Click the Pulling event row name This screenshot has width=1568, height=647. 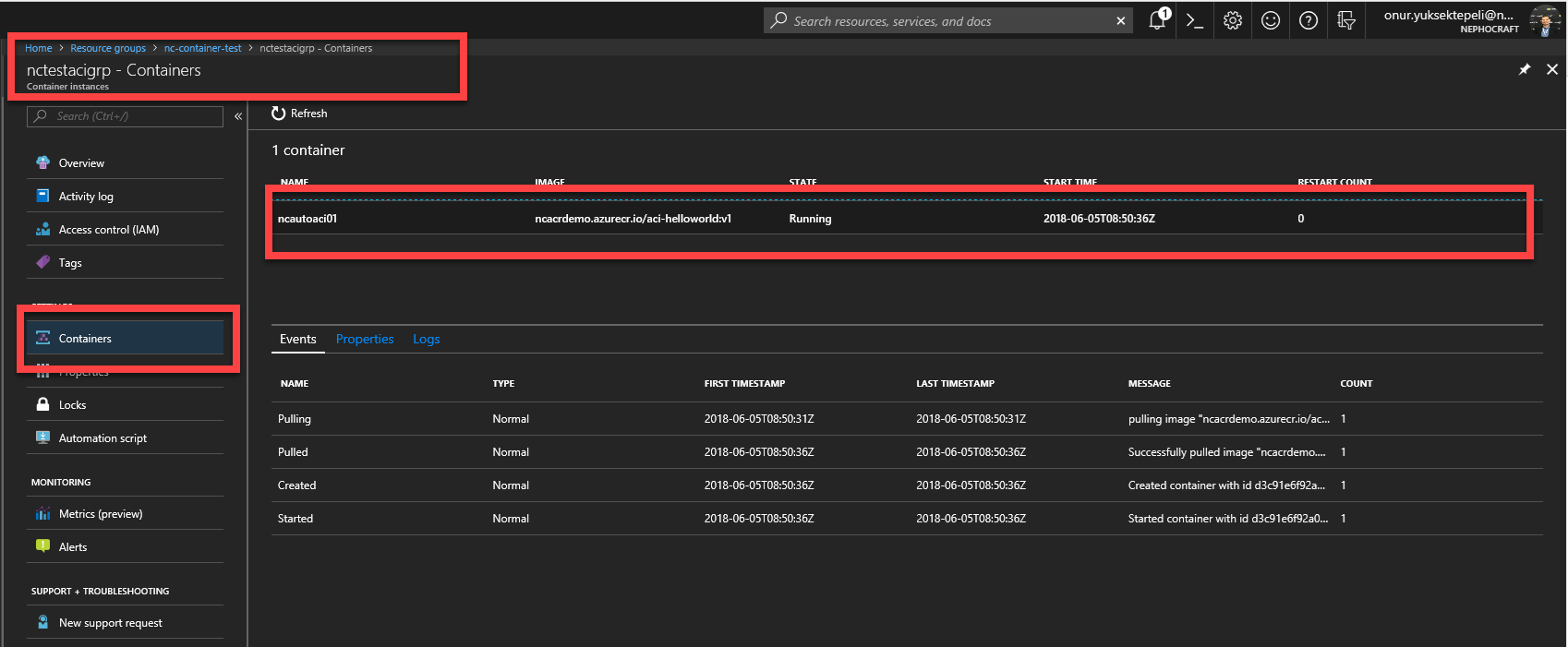[295, 419]
